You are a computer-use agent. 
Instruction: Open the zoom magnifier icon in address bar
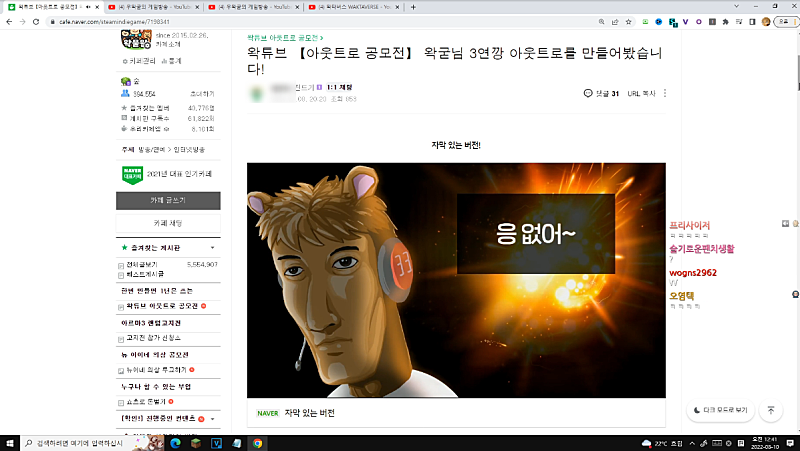(602, 22)
